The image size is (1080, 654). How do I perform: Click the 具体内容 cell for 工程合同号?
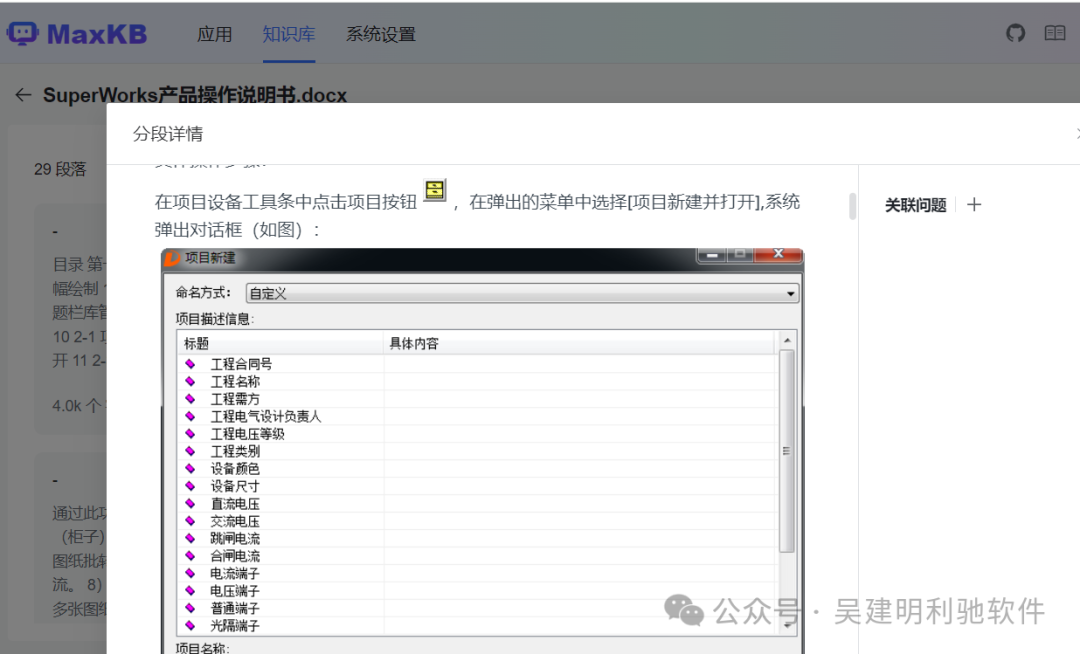point(580,363)
